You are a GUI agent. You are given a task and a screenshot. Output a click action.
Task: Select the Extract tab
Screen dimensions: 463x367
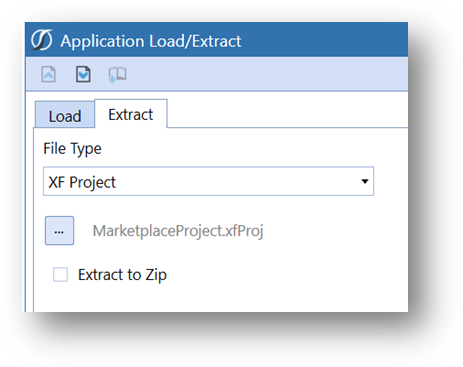[x=131, y=114]
